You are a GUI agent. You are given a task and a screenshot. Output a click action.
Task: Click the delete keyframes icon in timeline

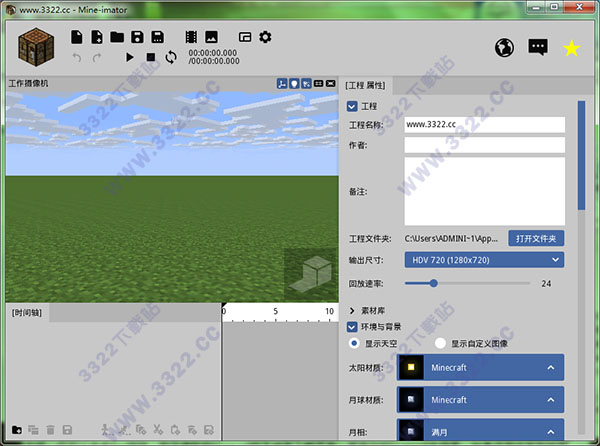(192, 430)
